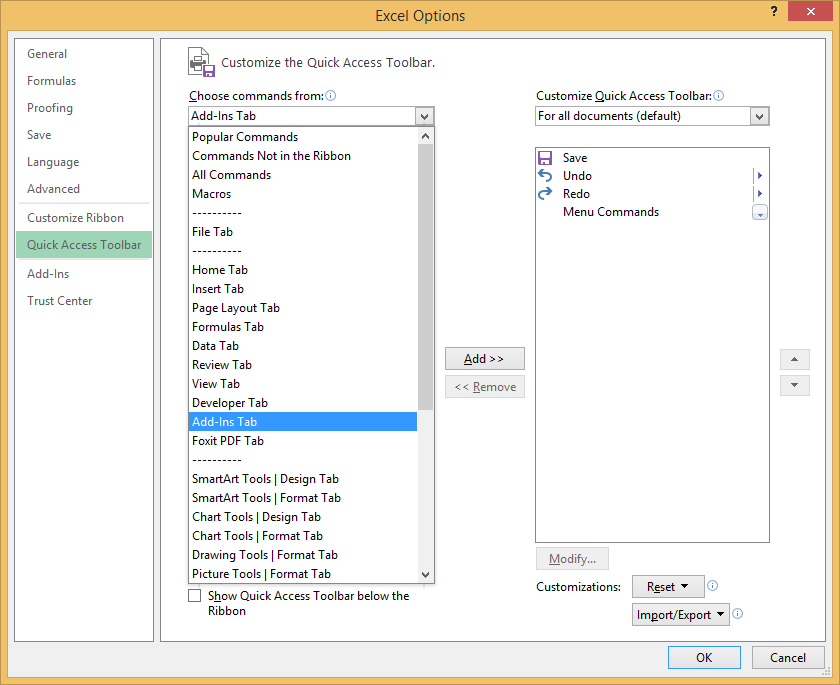Image resolution: width=840 pixels, height=685 pixels.
Task: Click info icon next to Reset
Action: point(712,585)
